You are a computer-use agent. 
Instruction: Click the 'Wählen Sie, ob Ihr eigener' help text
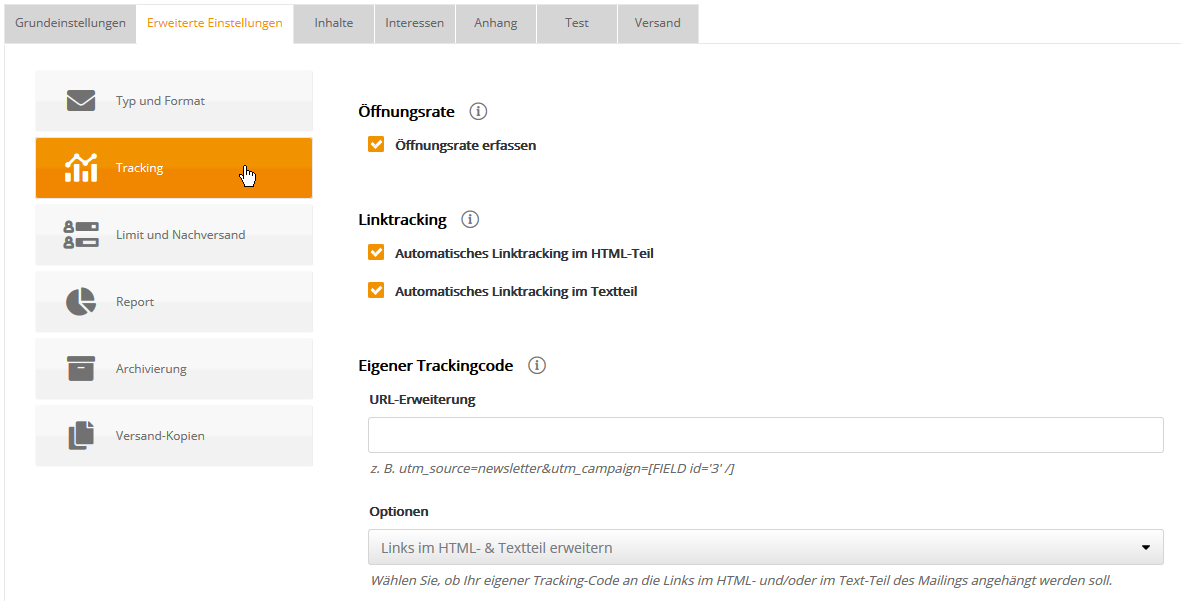741,581
